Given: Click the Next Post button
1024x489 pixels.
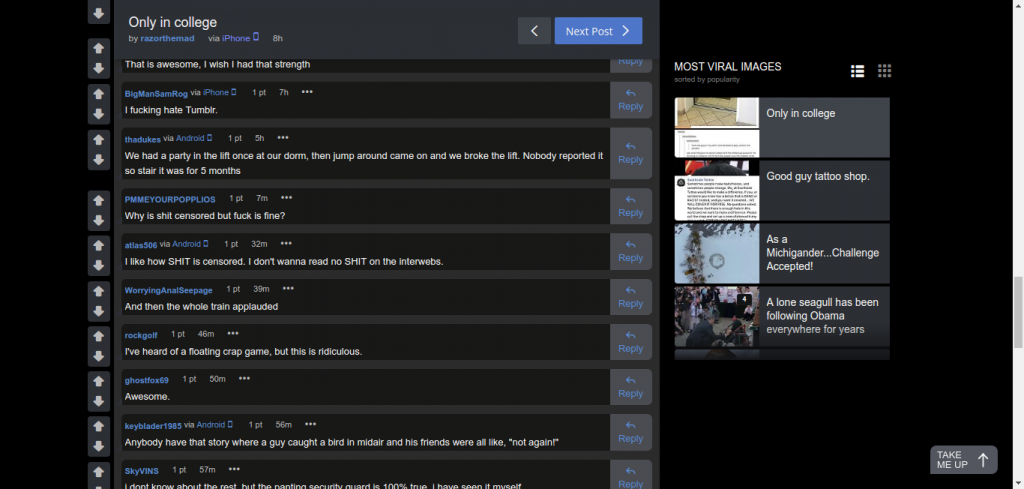Looking at the screenshot, I should pyautogui.click(x=598, y=31).
